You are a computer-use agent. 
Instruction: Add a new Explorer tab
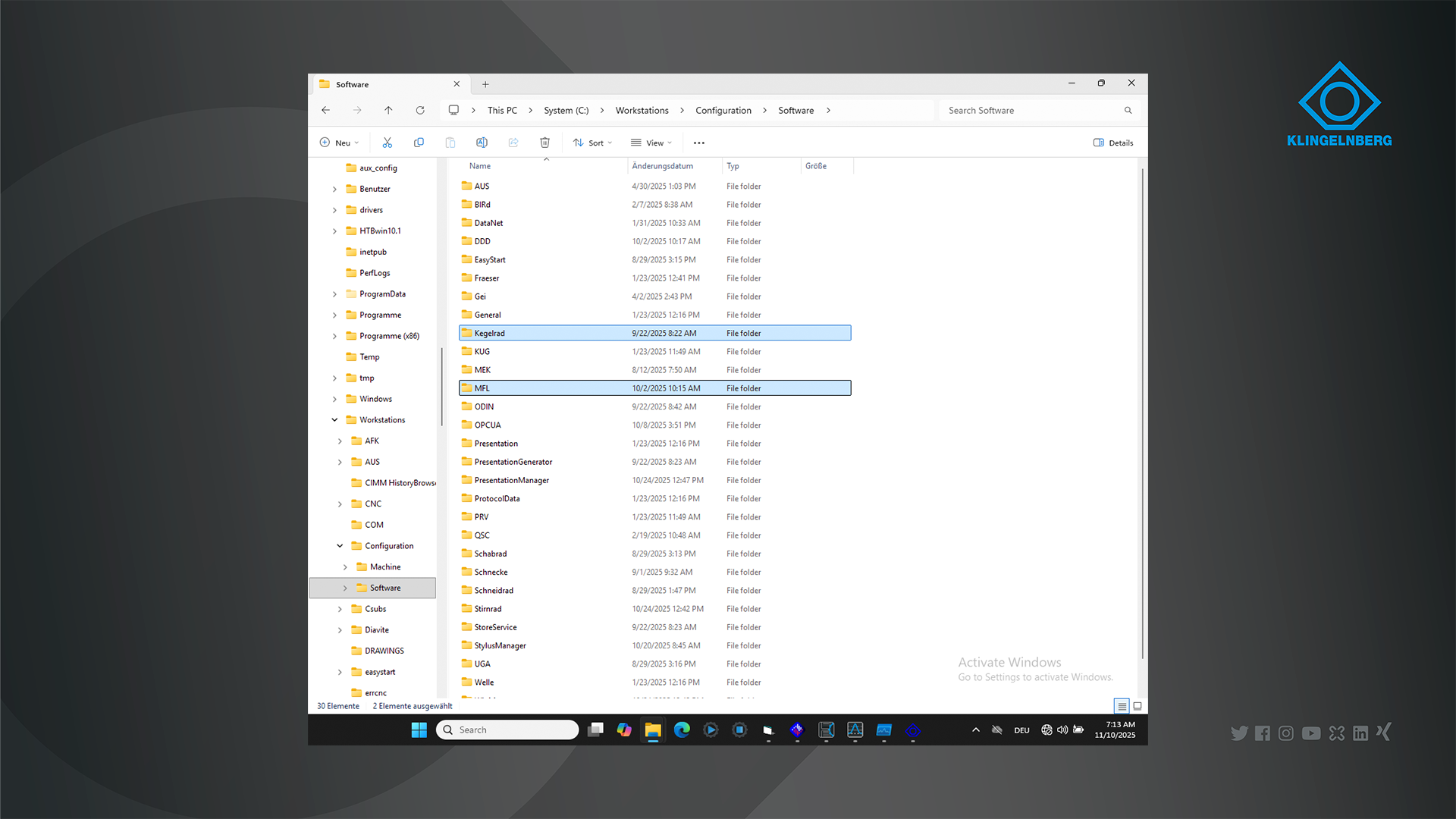485,84
